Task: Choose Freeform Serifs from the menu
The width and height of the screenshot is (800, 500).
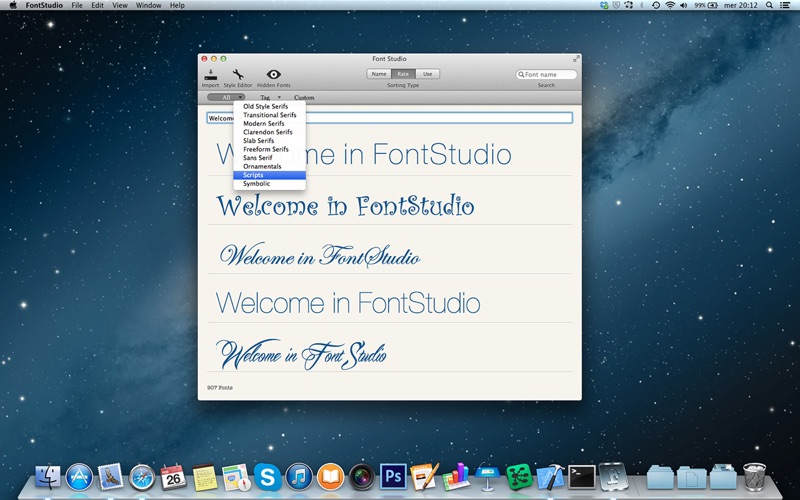Action: click(x=269, y=149)
